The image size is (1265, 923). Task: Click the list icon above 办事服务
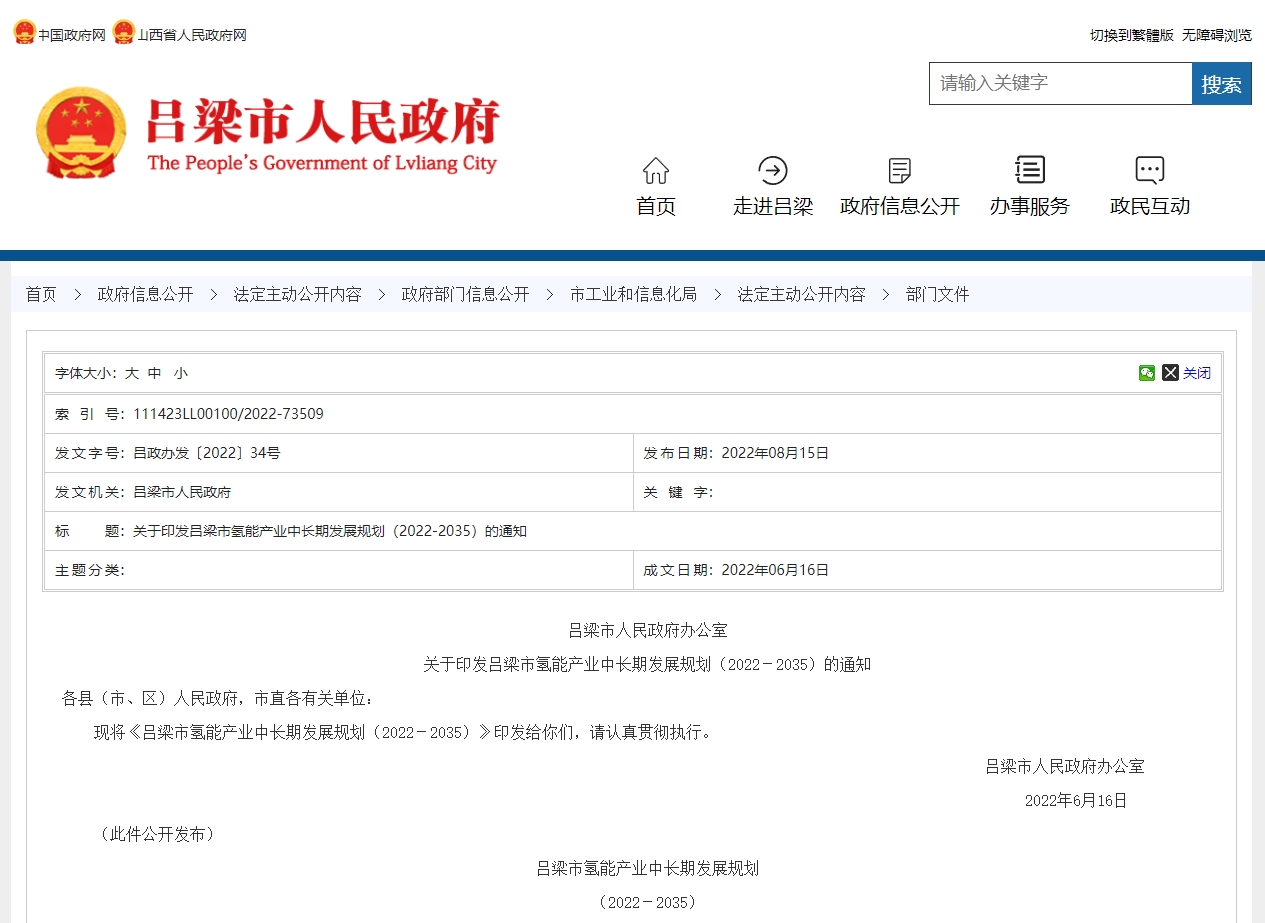tap(1030, 170)
